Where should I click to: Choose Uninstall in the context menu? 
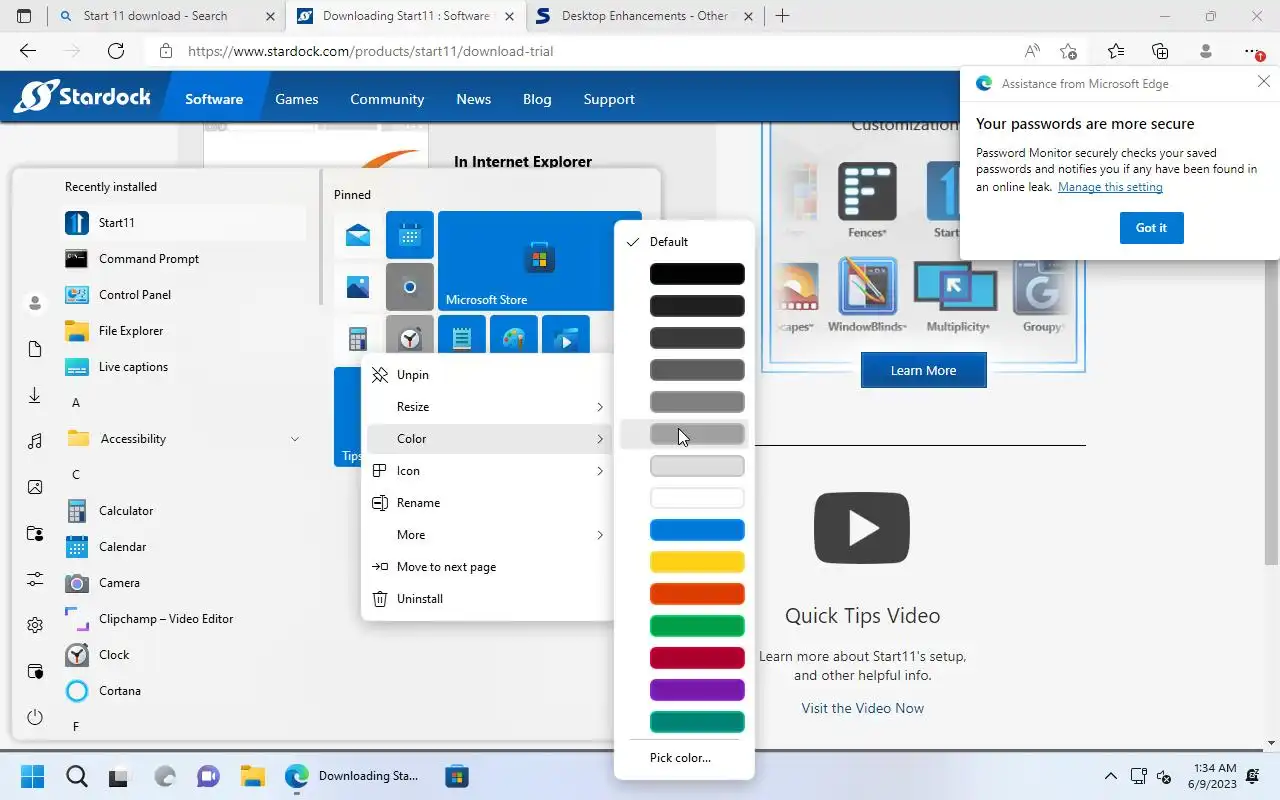(488, 598)
